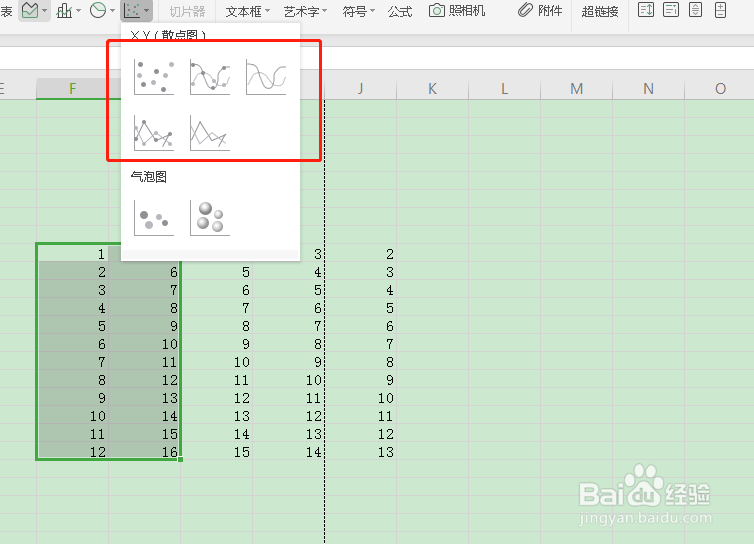Click the third icon after 超链接
The height and width of the screenshot is (544, 754).
(x=695, y=10)
